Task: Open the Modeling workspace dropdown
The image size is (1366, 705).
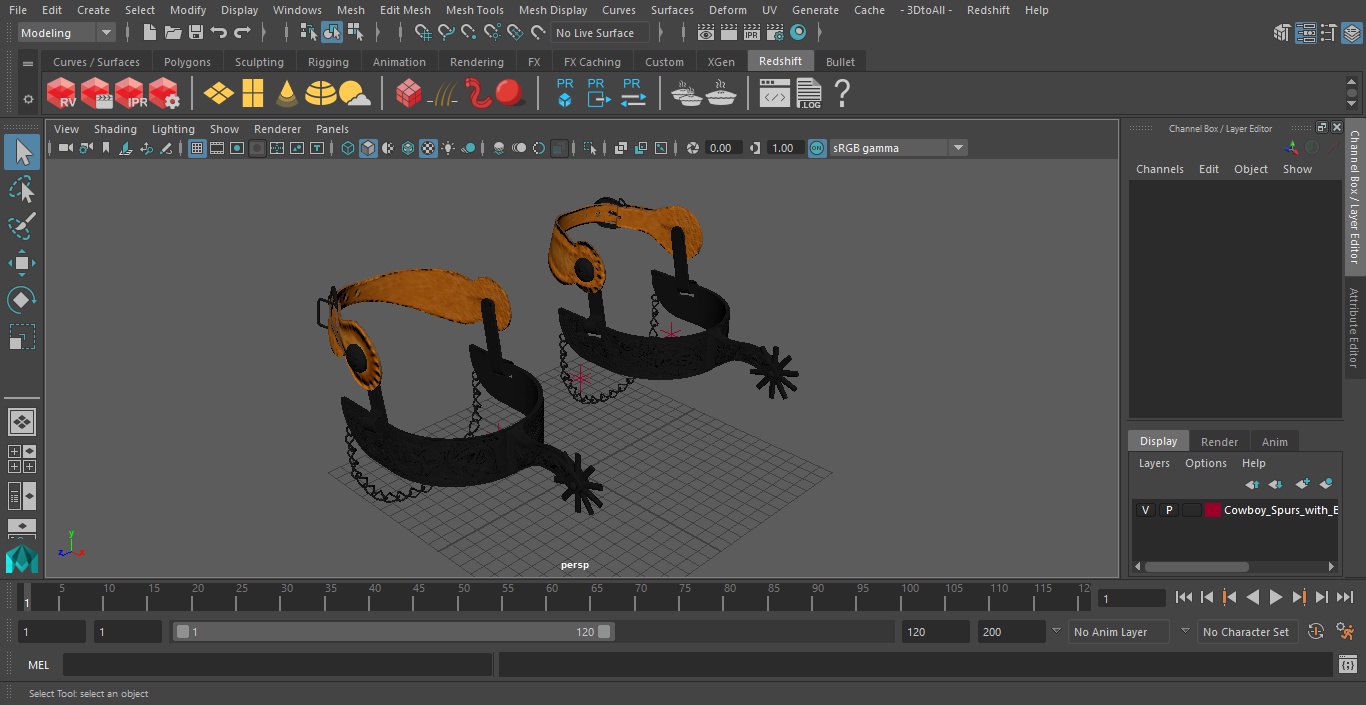Action: click(67, 33)
